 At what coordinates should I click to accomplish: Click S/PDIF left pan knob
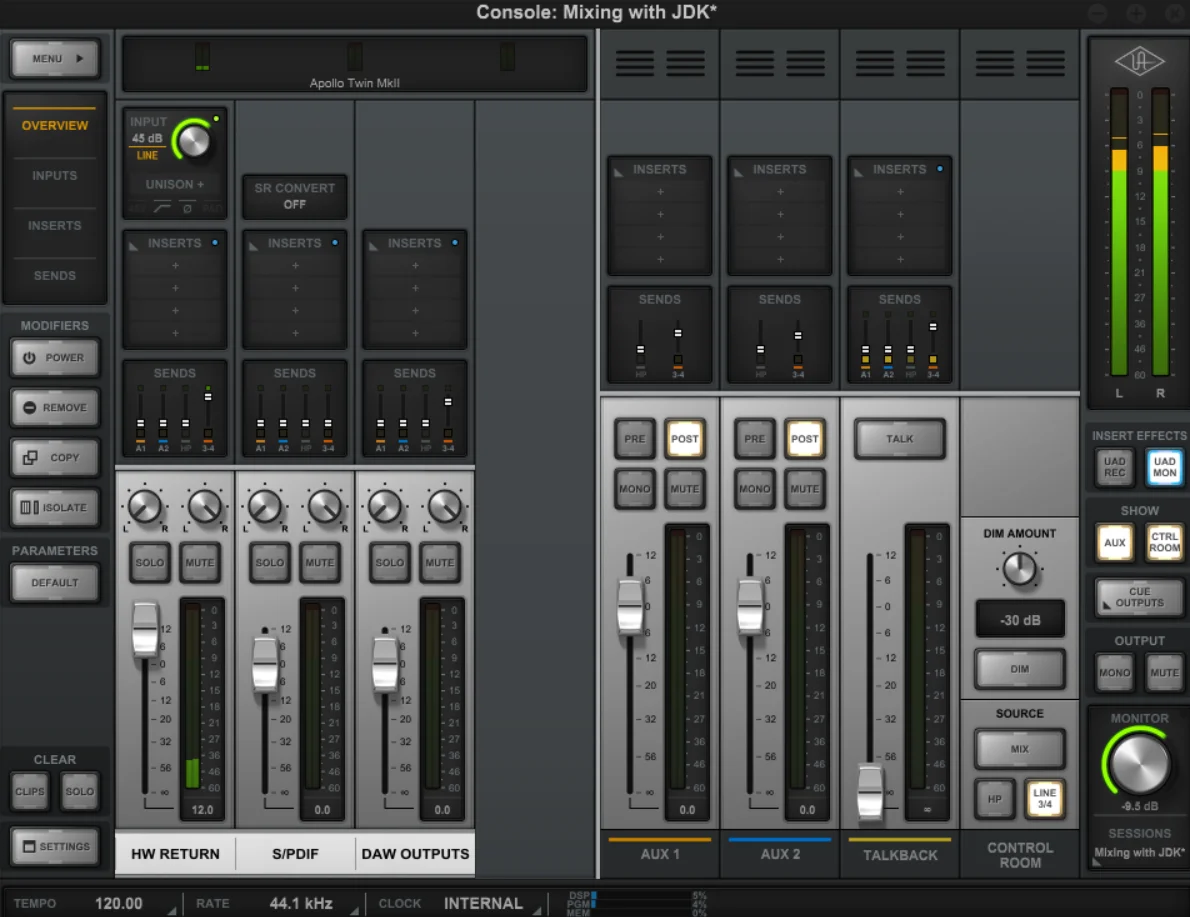click(264, 507)
